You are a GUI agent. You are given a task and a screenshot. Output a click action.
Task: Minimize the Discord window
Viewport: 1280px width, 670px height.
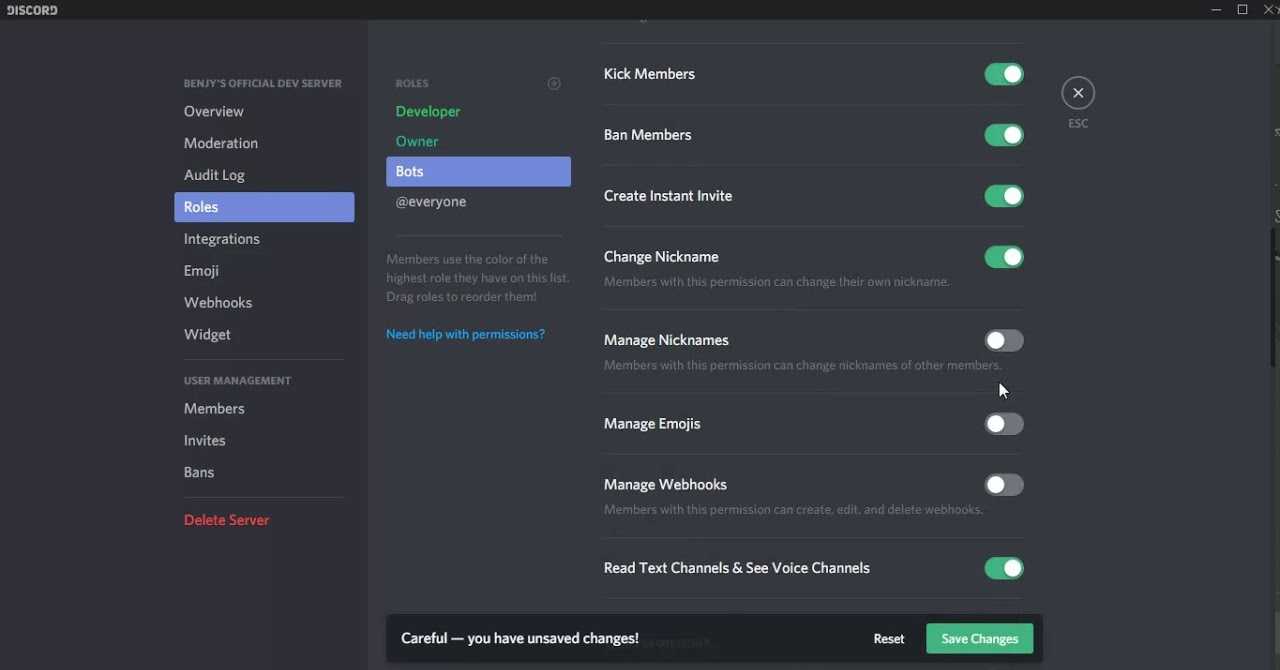tap(1216, 10)
